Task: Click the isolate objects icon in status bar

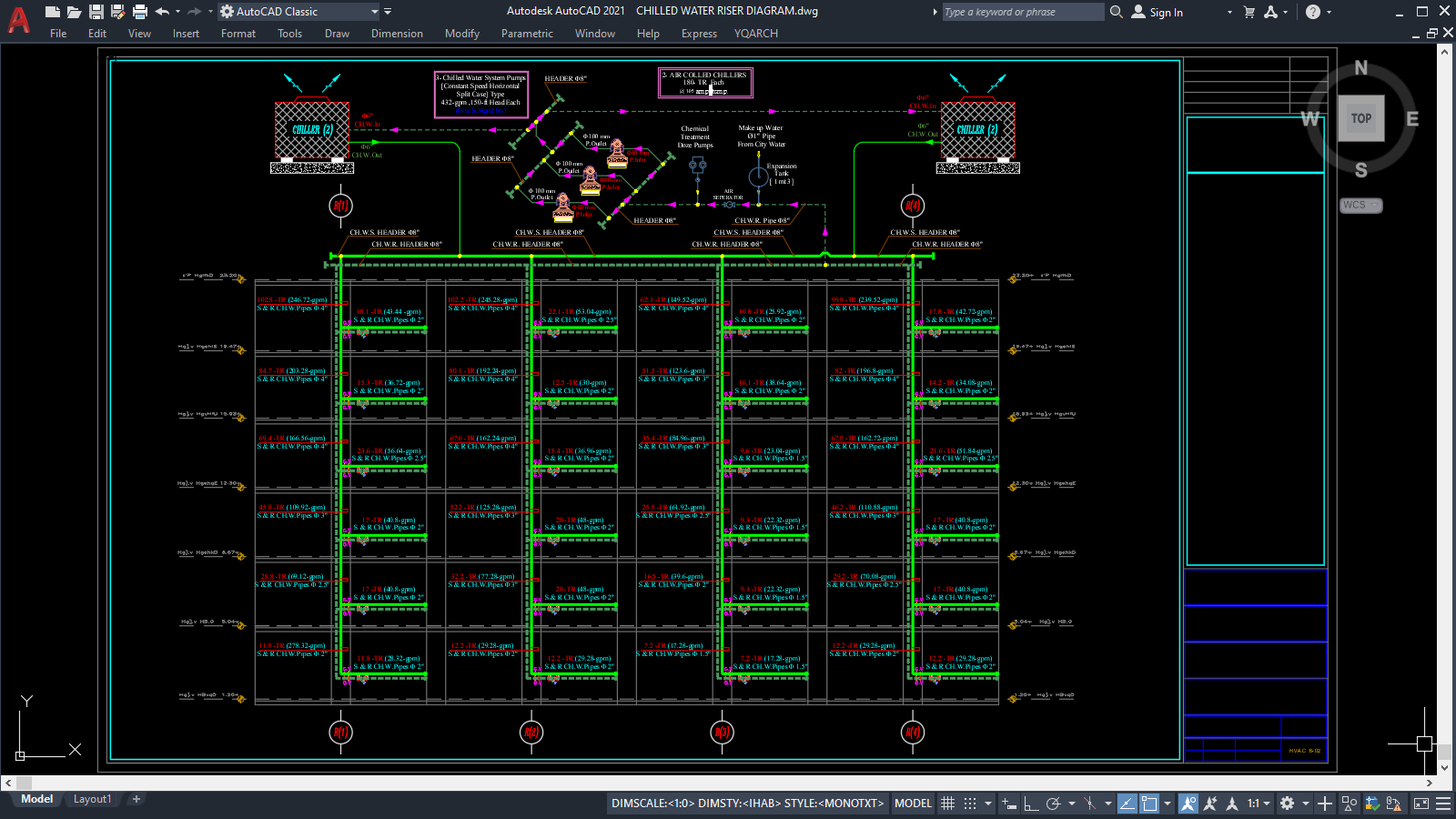Action: pos(1349,804)
